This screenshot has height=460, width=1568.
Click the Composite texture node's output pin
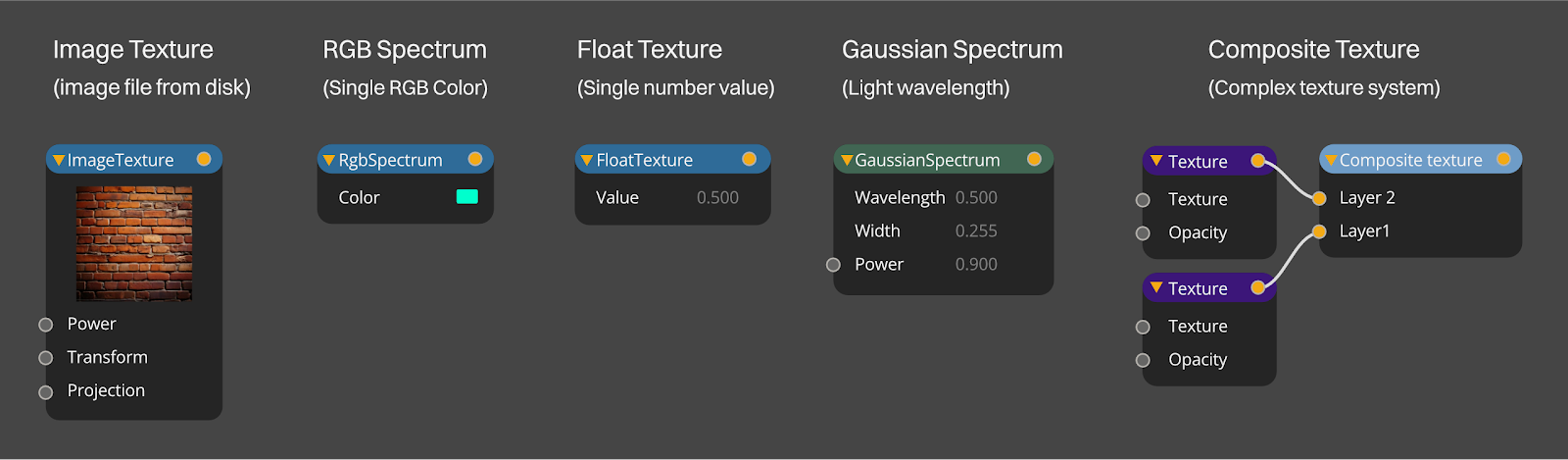point(1503,159)
